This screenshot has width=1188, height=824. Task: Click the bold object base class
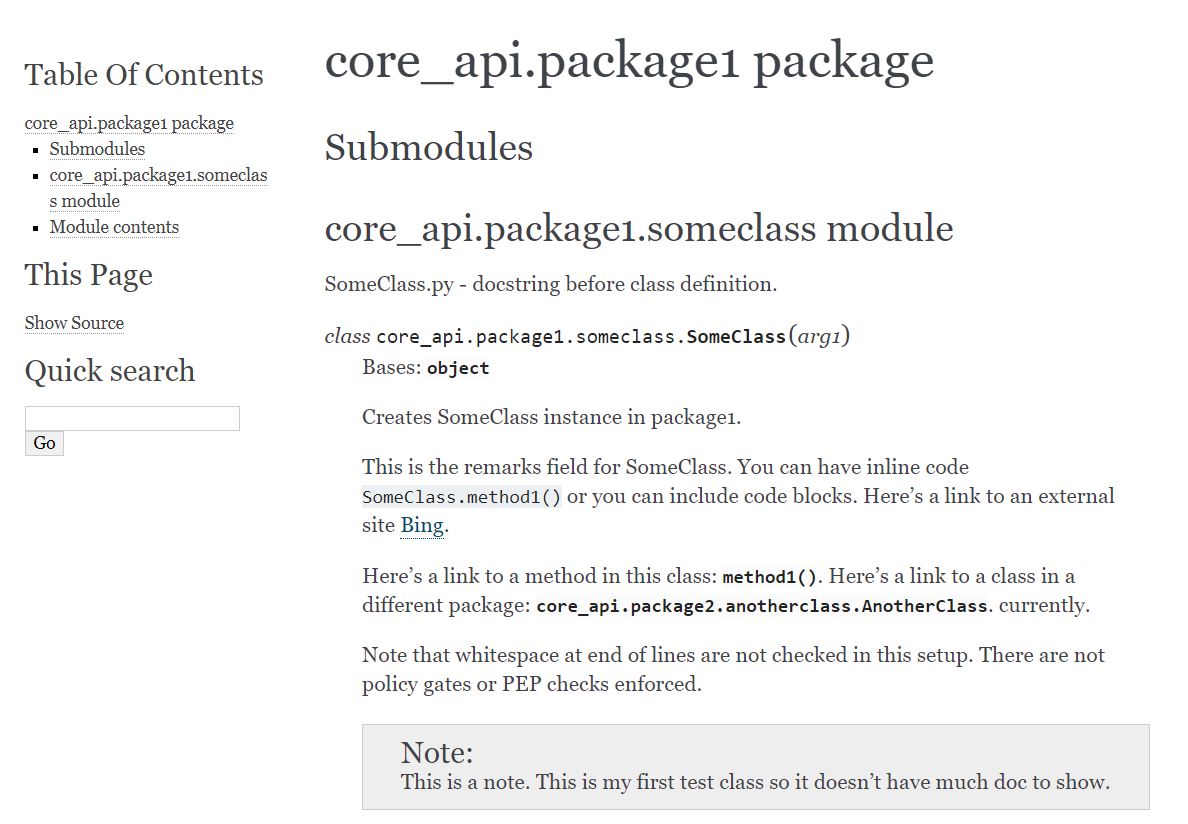458,368
